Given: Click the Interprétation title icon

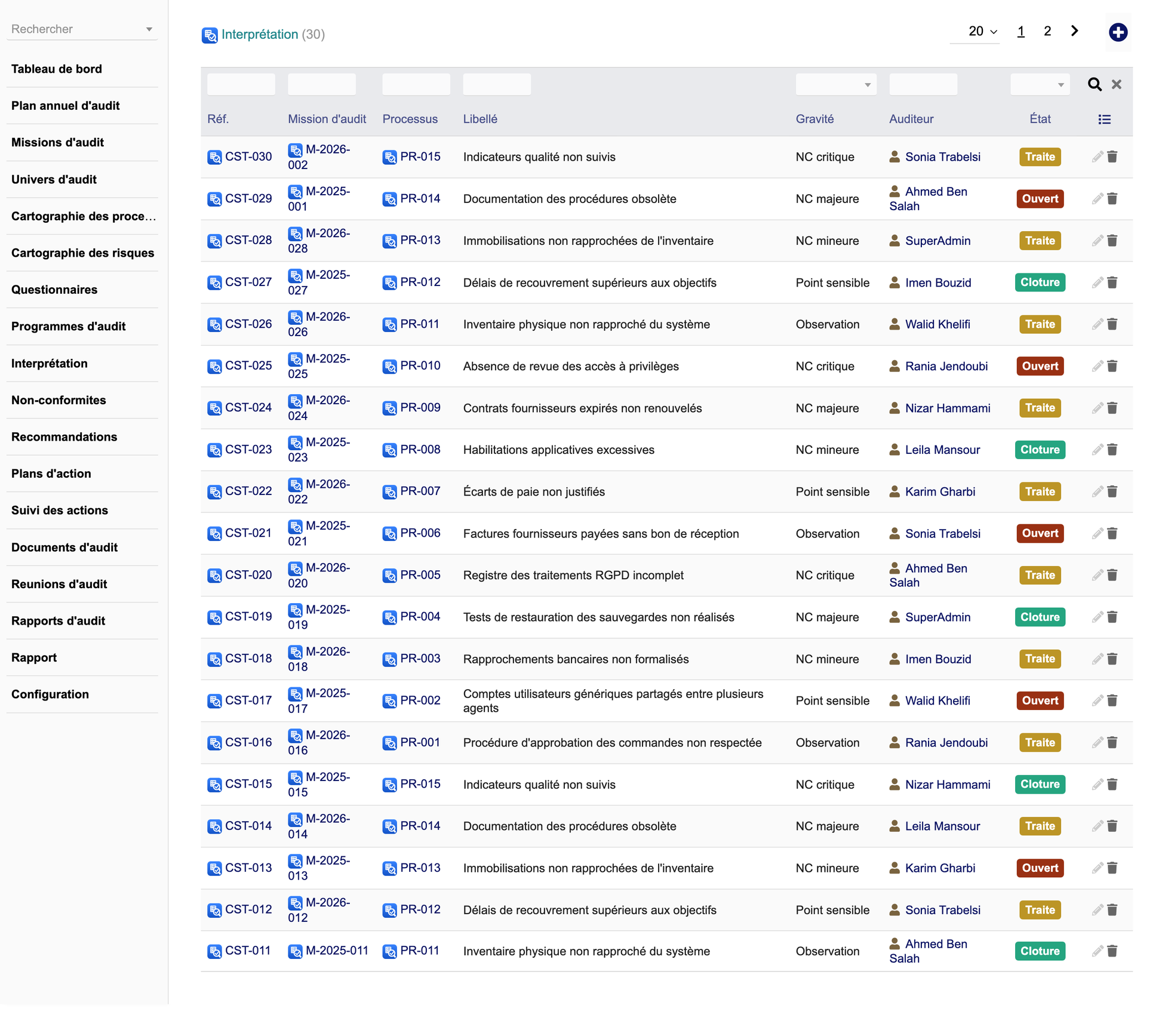Looking at the screenshot, I should 210,35.
